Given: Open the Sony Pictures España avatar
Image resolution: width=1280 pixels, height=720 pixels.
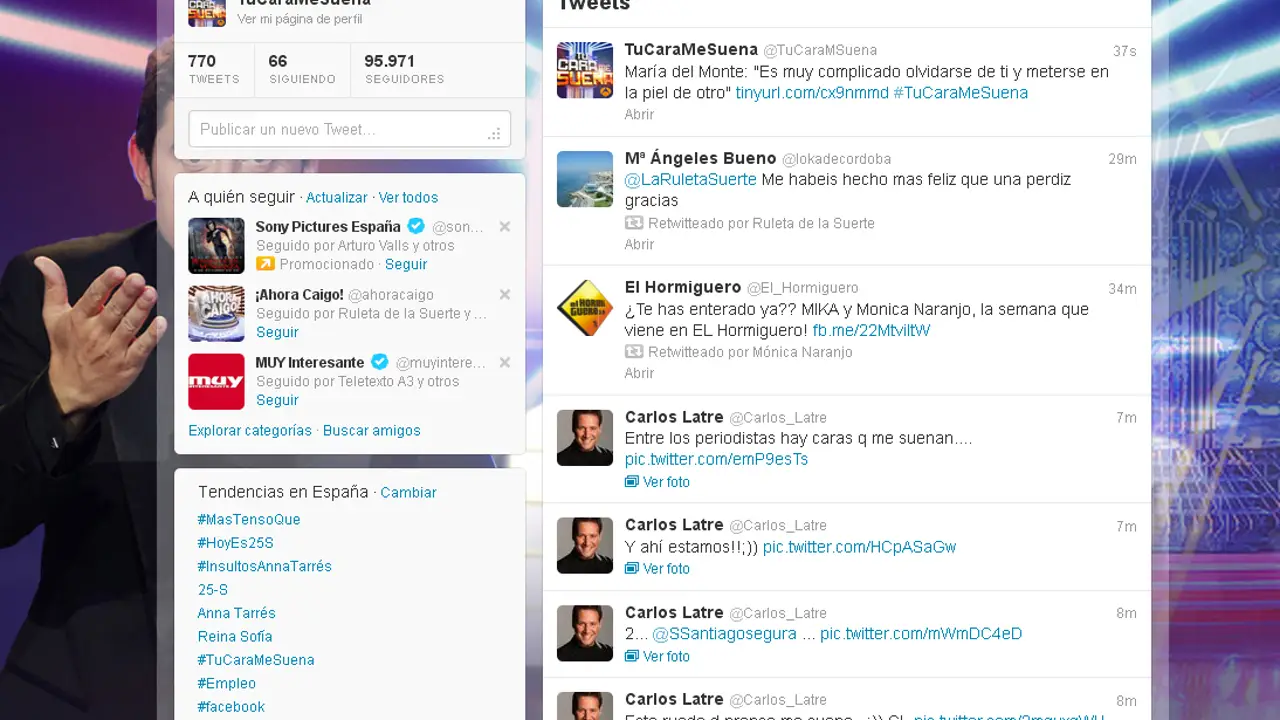Looking at the screenshot, I should (x=216, y=246).
